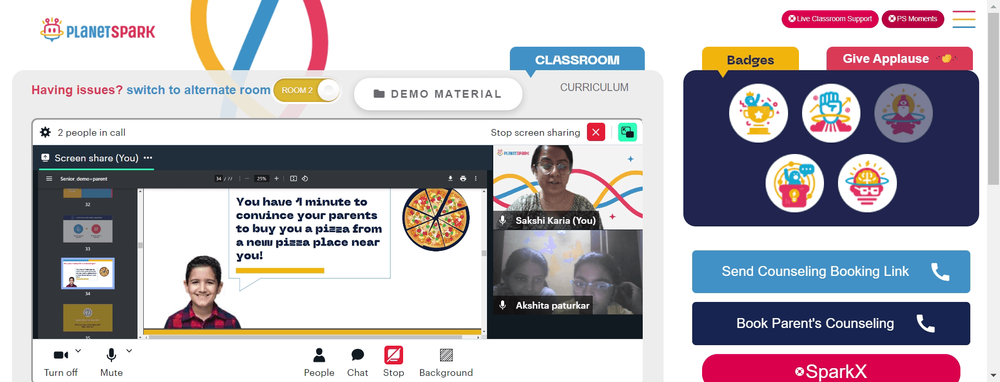Select Akshita paturkar video tile

(568, 272)
